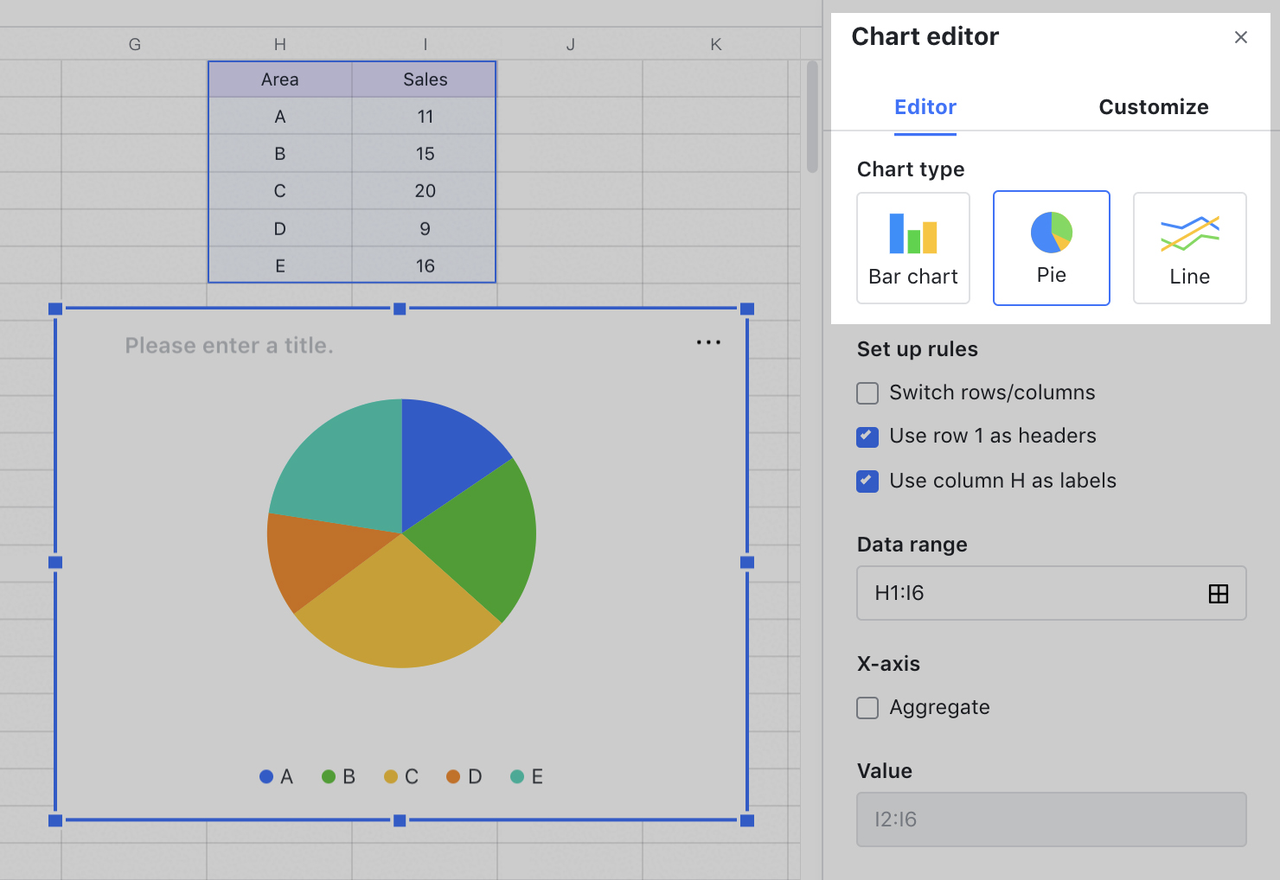Close the Chart editor panel
The height and width of the screenshot is (880, 1280).
coord(1241,37)
